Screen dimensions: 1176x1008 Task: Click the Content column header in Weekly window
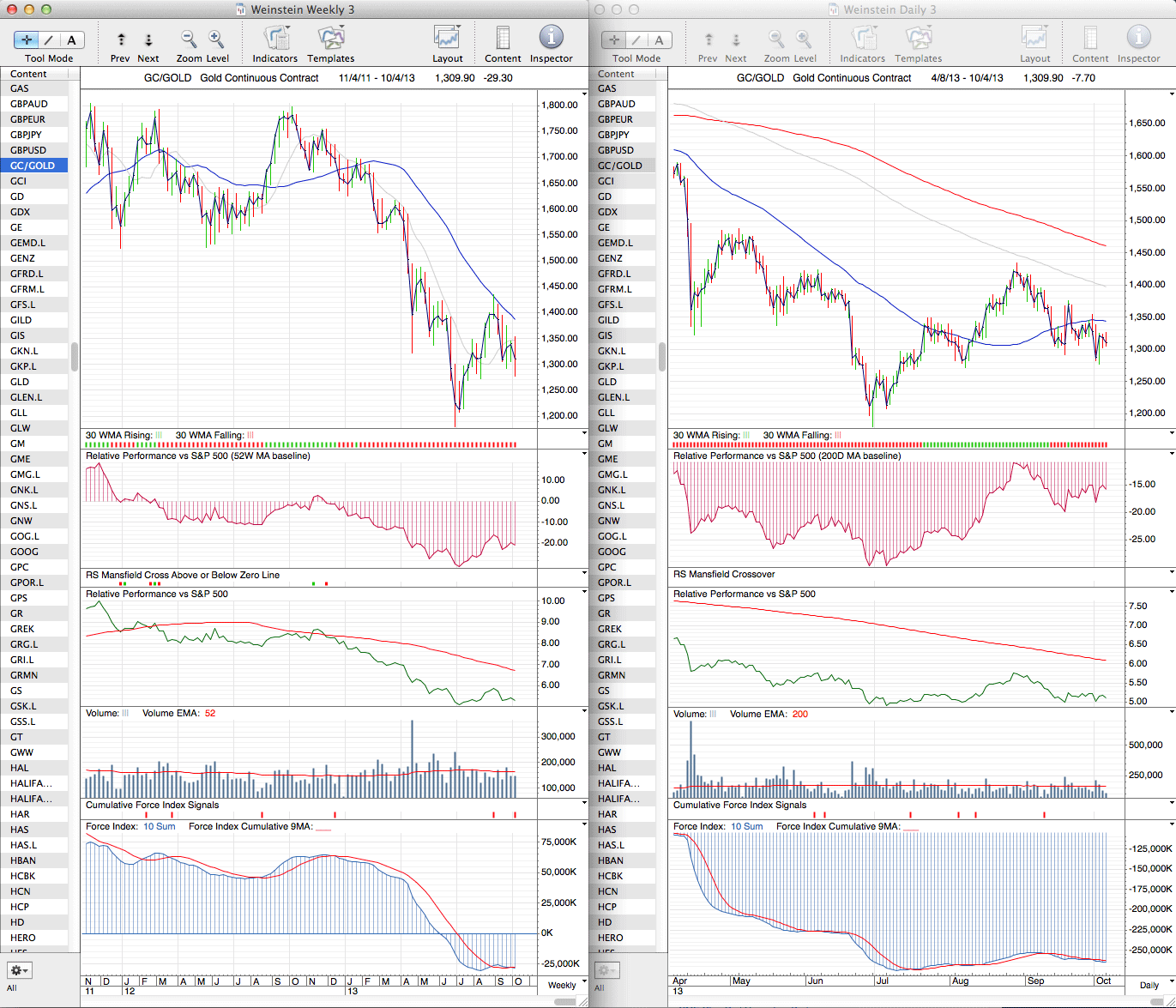point(29,74)
